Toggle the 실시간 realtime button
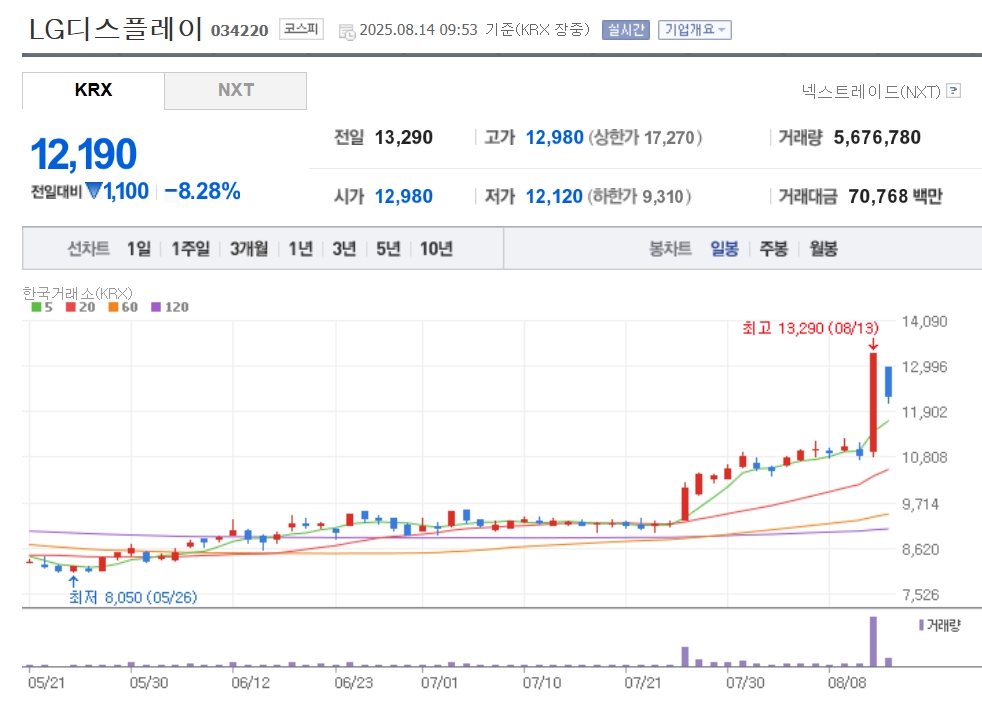Viewport: 982px width, 704px height. coord(626,29)
